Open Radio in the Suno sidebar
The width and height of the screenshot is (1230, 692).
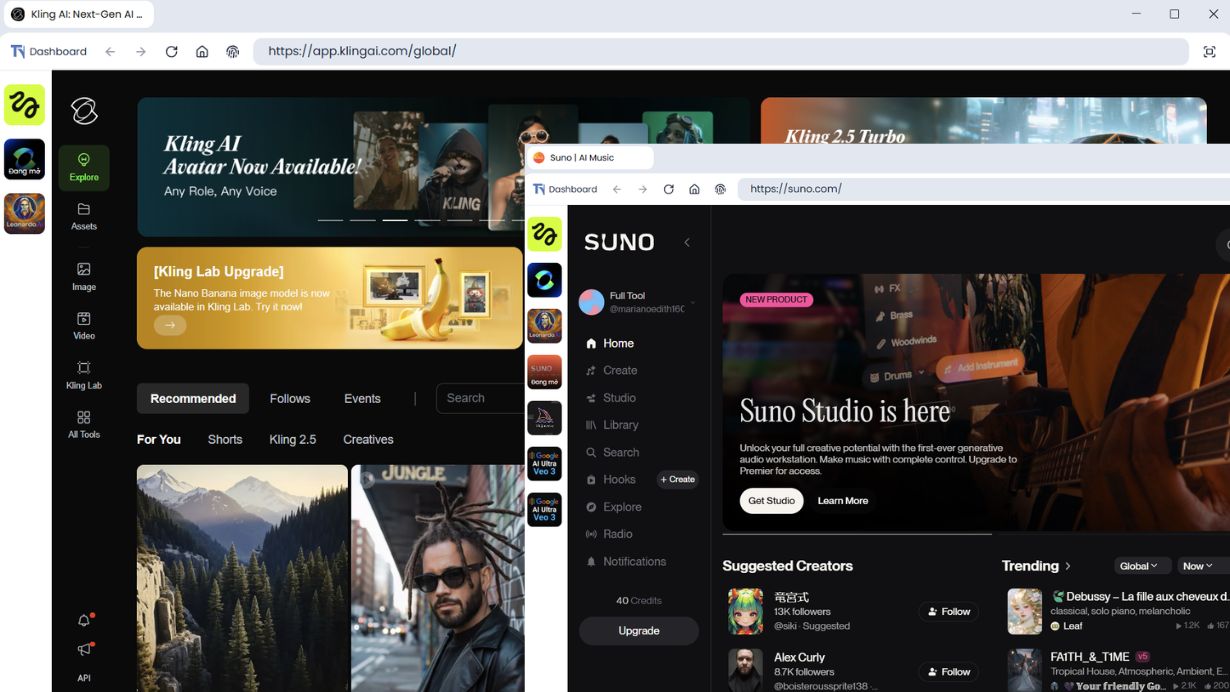coord(617,534)
